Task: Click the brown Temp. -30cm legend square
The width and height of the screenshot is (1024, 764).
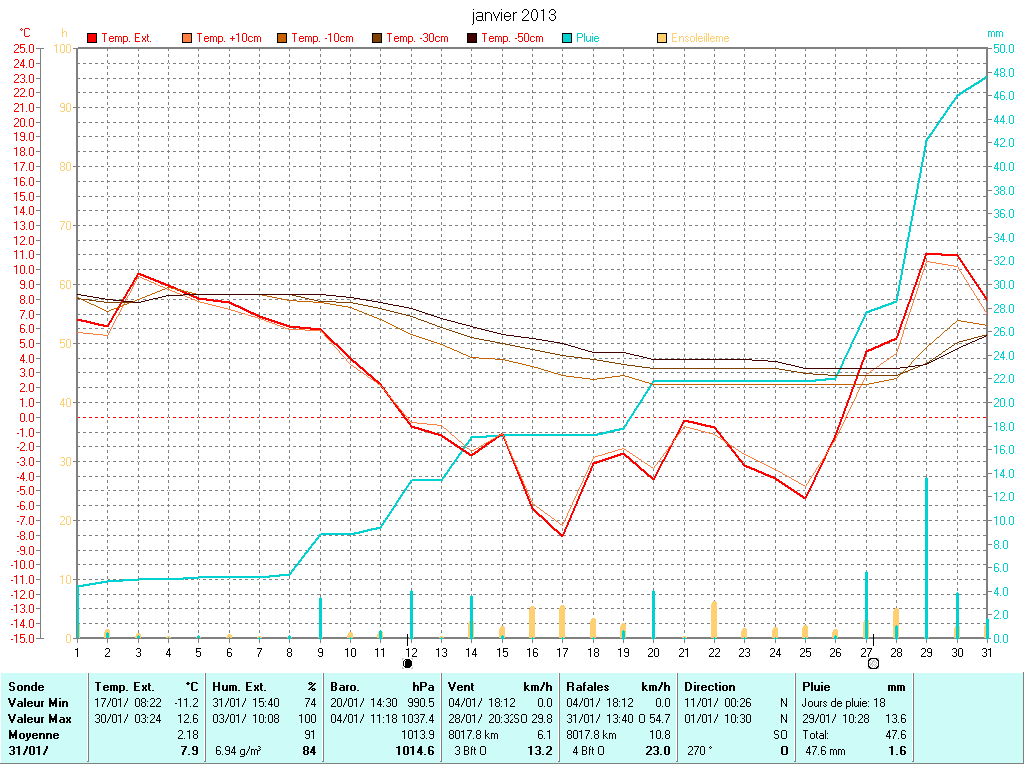Action: 378,38
